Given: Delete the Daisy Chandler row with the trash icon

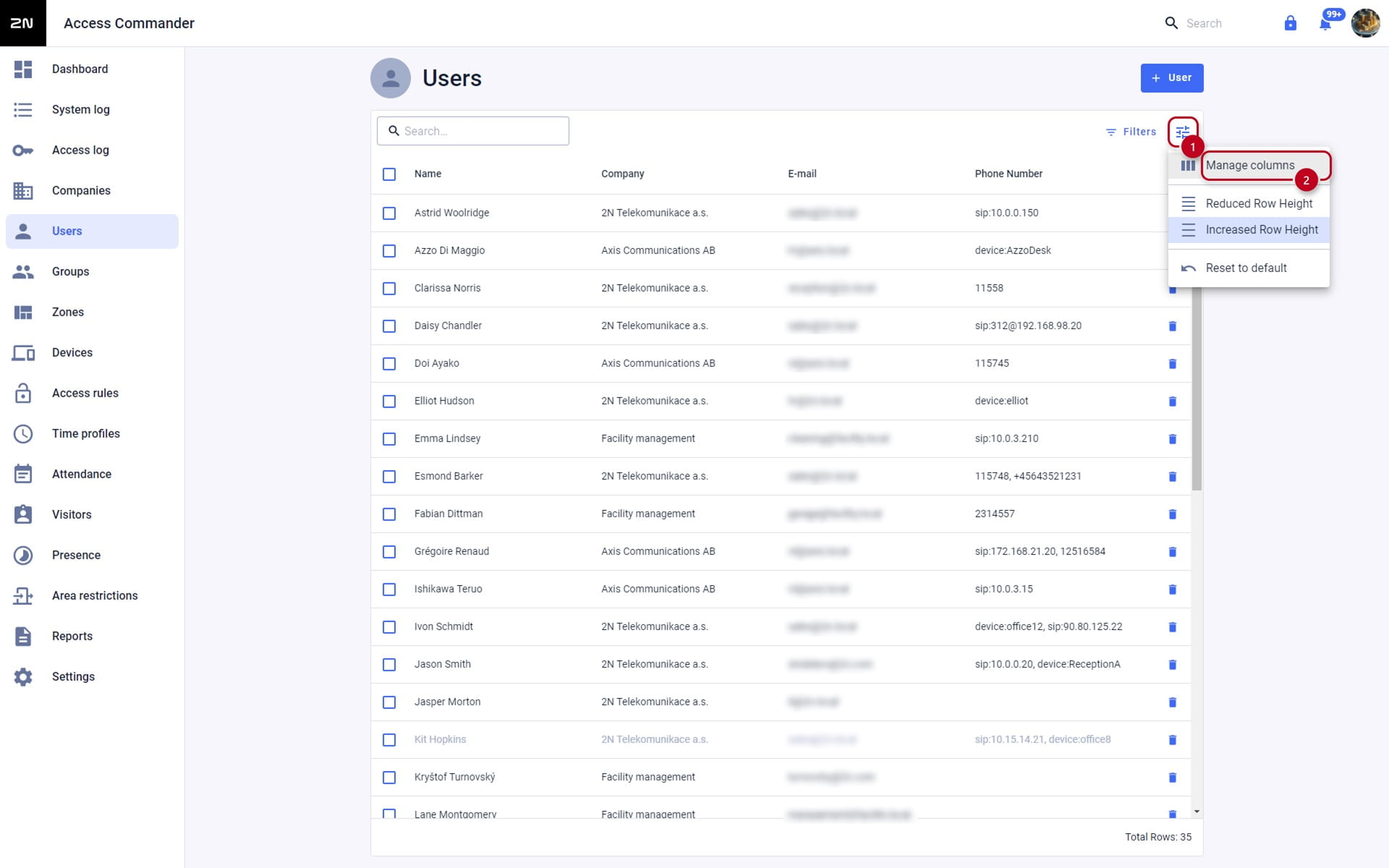Looking at the screenshot, I should pyautogui.click(x=1173, y=326).
